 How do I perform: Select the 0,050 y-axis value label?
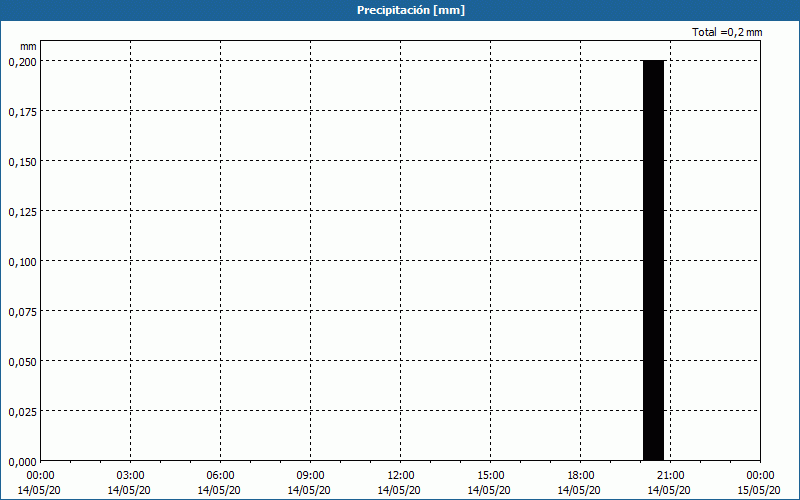[21, 361]
